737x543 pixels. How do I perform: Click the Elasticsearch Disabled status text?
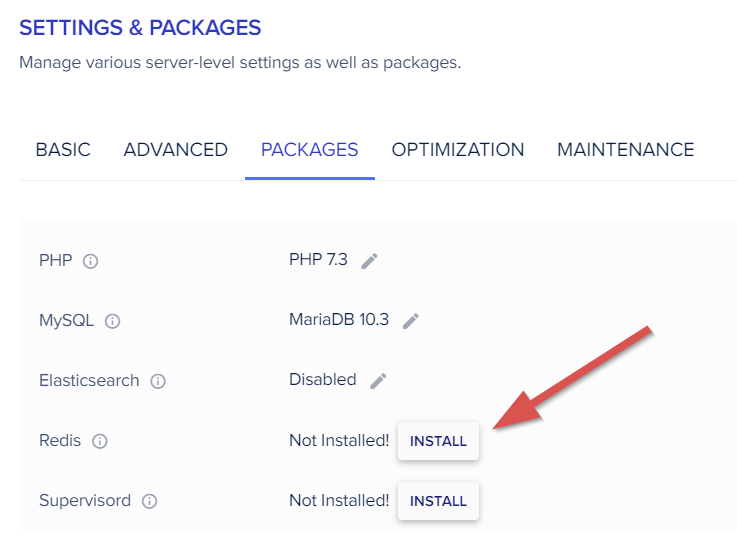[x=322, y=380]
